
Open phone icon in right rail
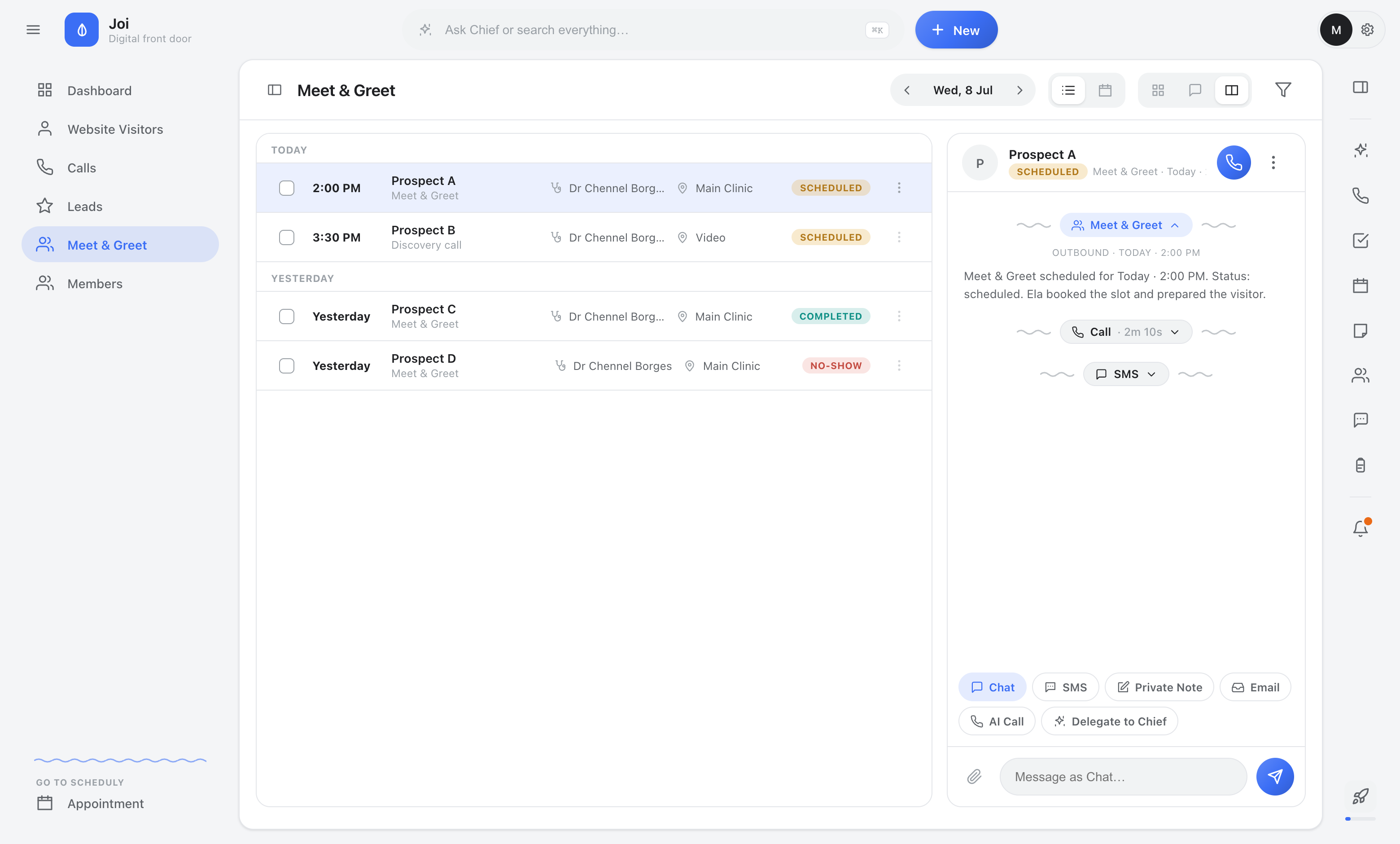pos(1360,196)
